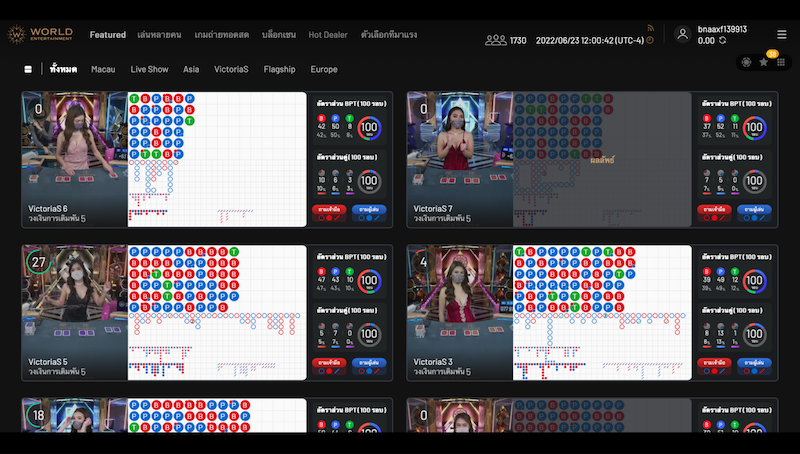Click VictoriaS 3 BPT 100-round ring chart
The image size is (800, 454).
(x=754, y=281)
